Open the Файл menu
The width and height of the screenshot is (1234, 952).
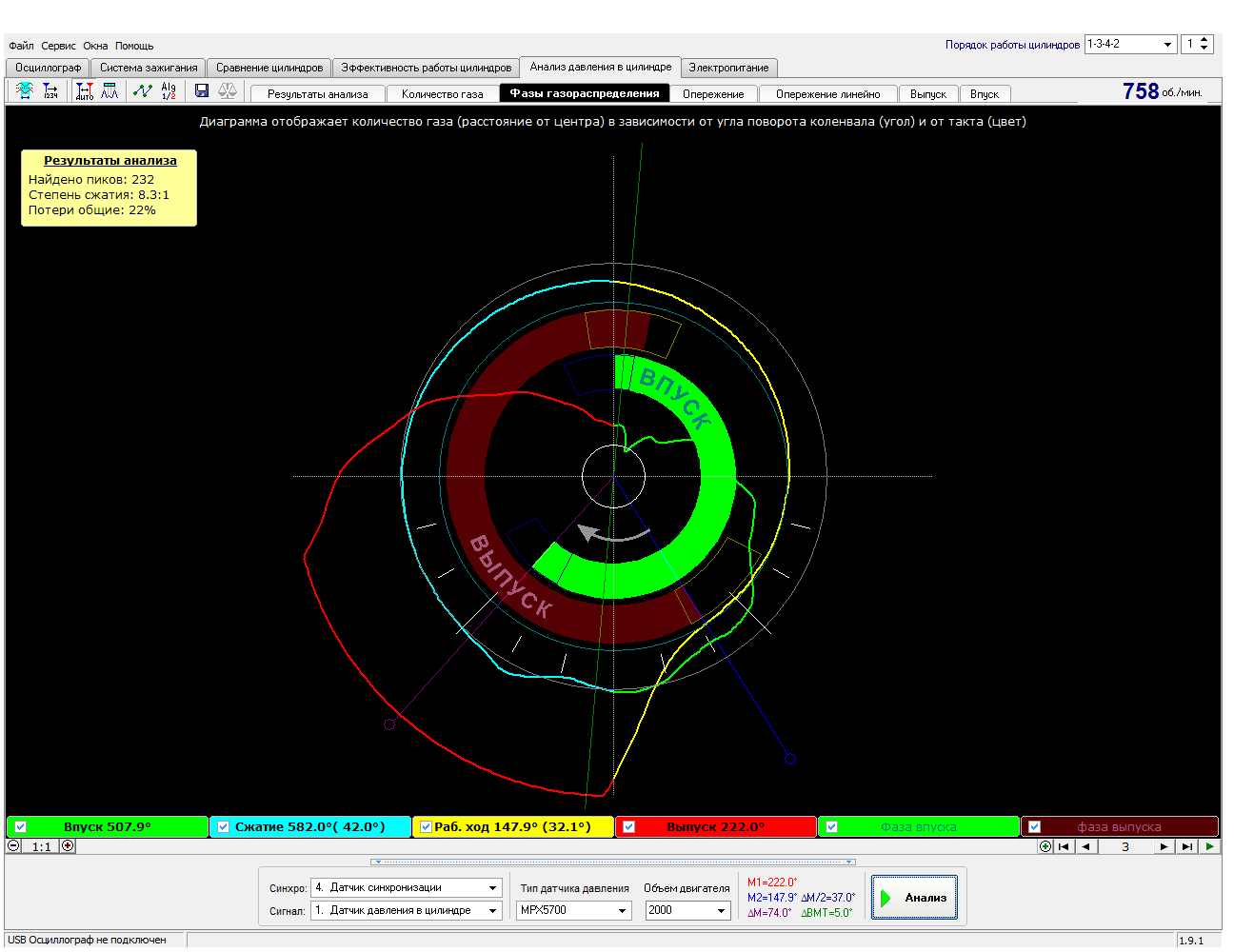point(21,46)
